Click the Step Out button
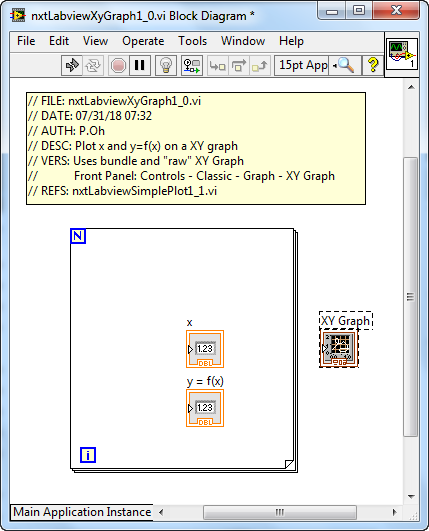This screenshot has width=429, height=531. click(x=259, y=65)
